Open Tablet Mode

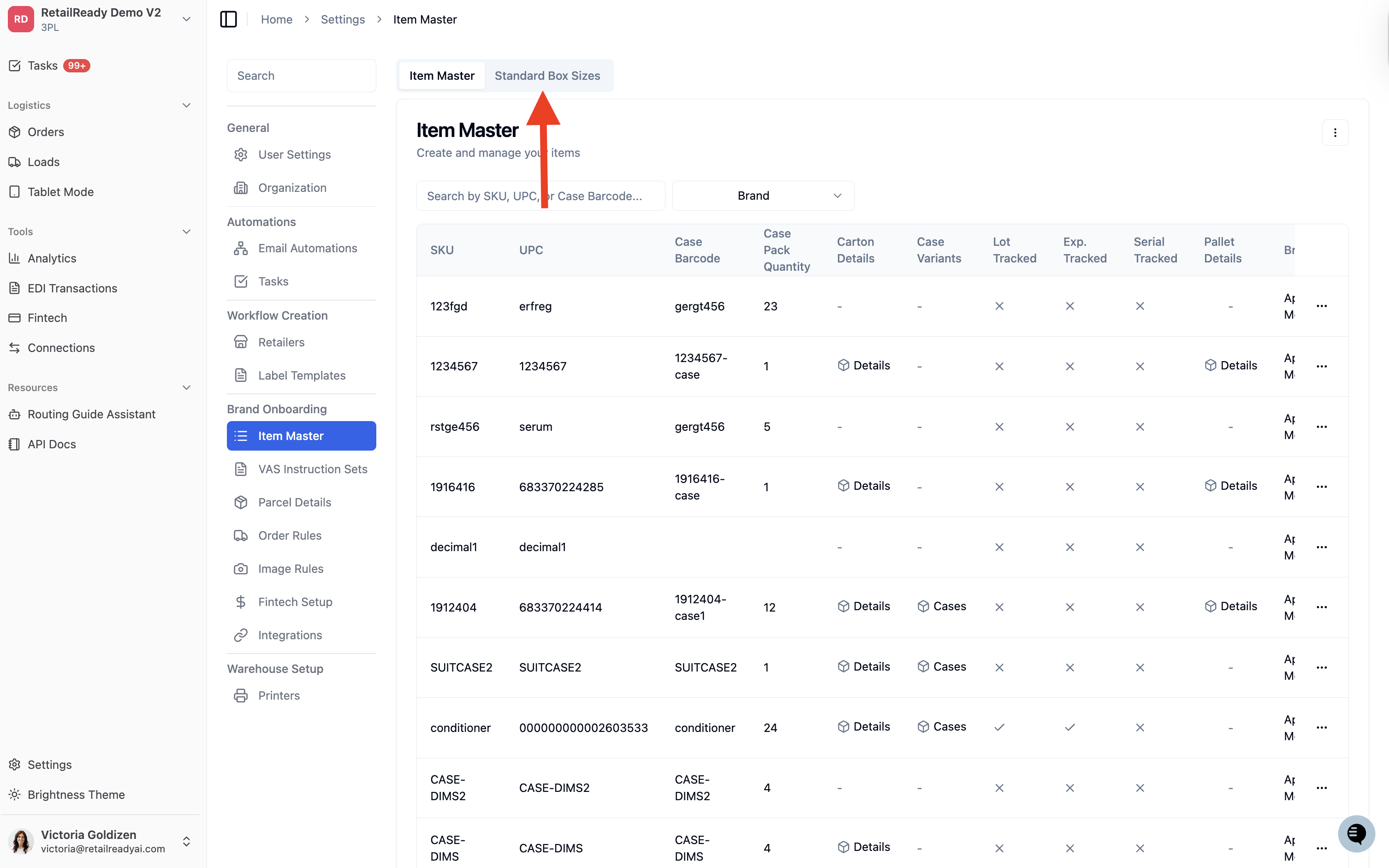click(61, 192)
